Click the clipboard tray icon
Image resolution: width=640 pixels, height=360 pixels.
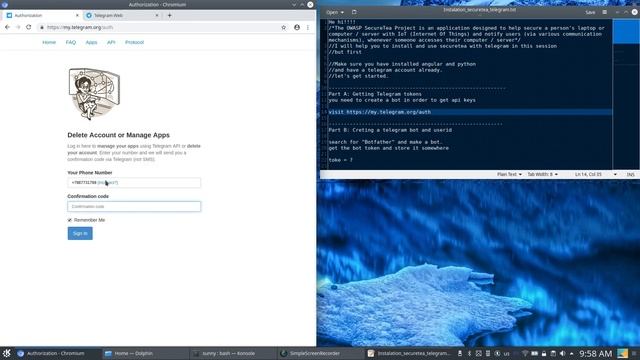click(x=553, y=353)
